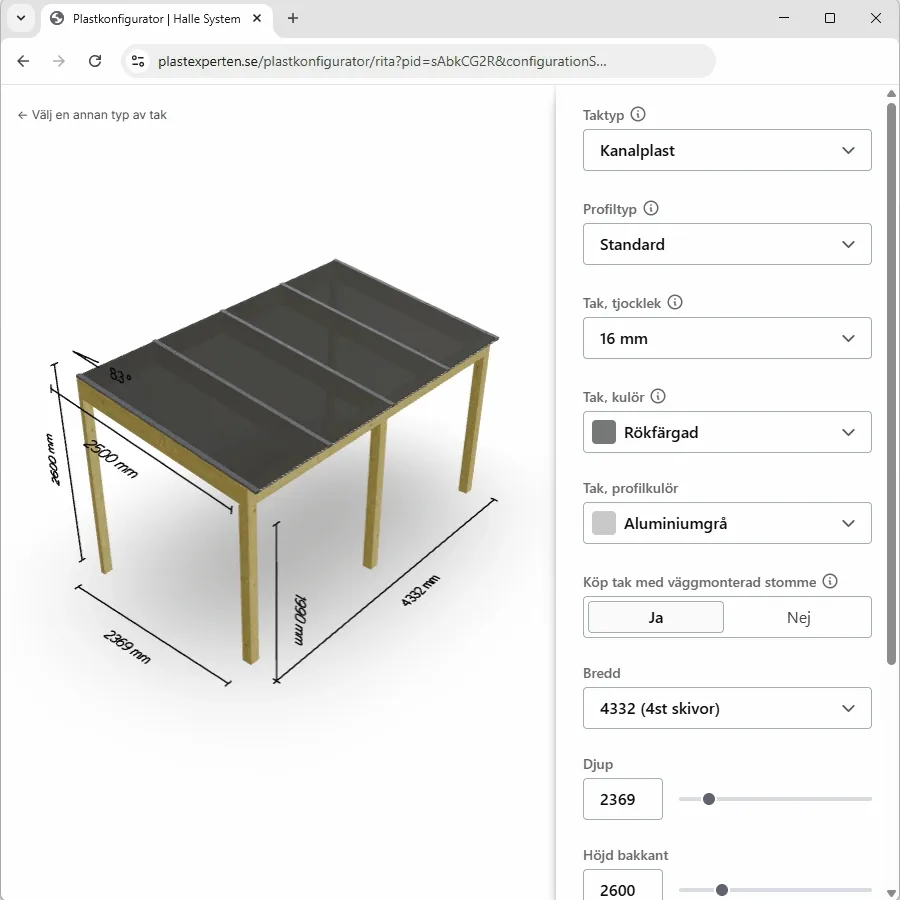The width and height of the screenshot is (900, 900).
Task: Click the 4332 mm dimension label
Action: click(x=421, y=590)
